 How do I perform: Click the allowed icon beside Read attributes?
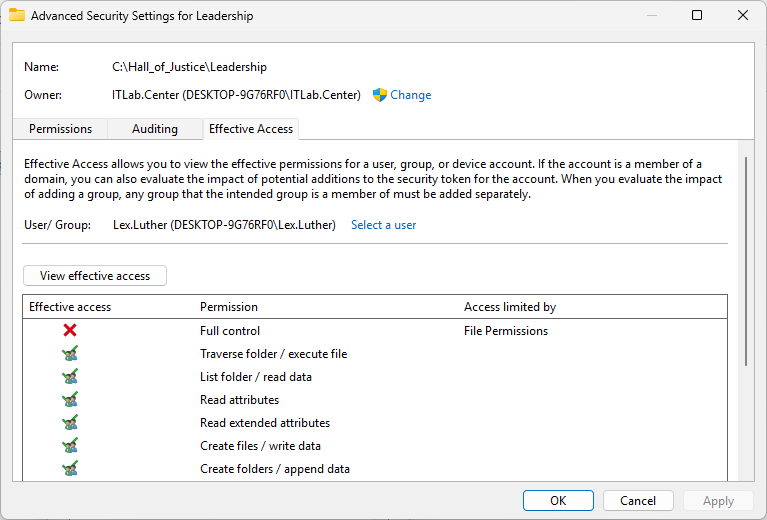pos(70,400)
